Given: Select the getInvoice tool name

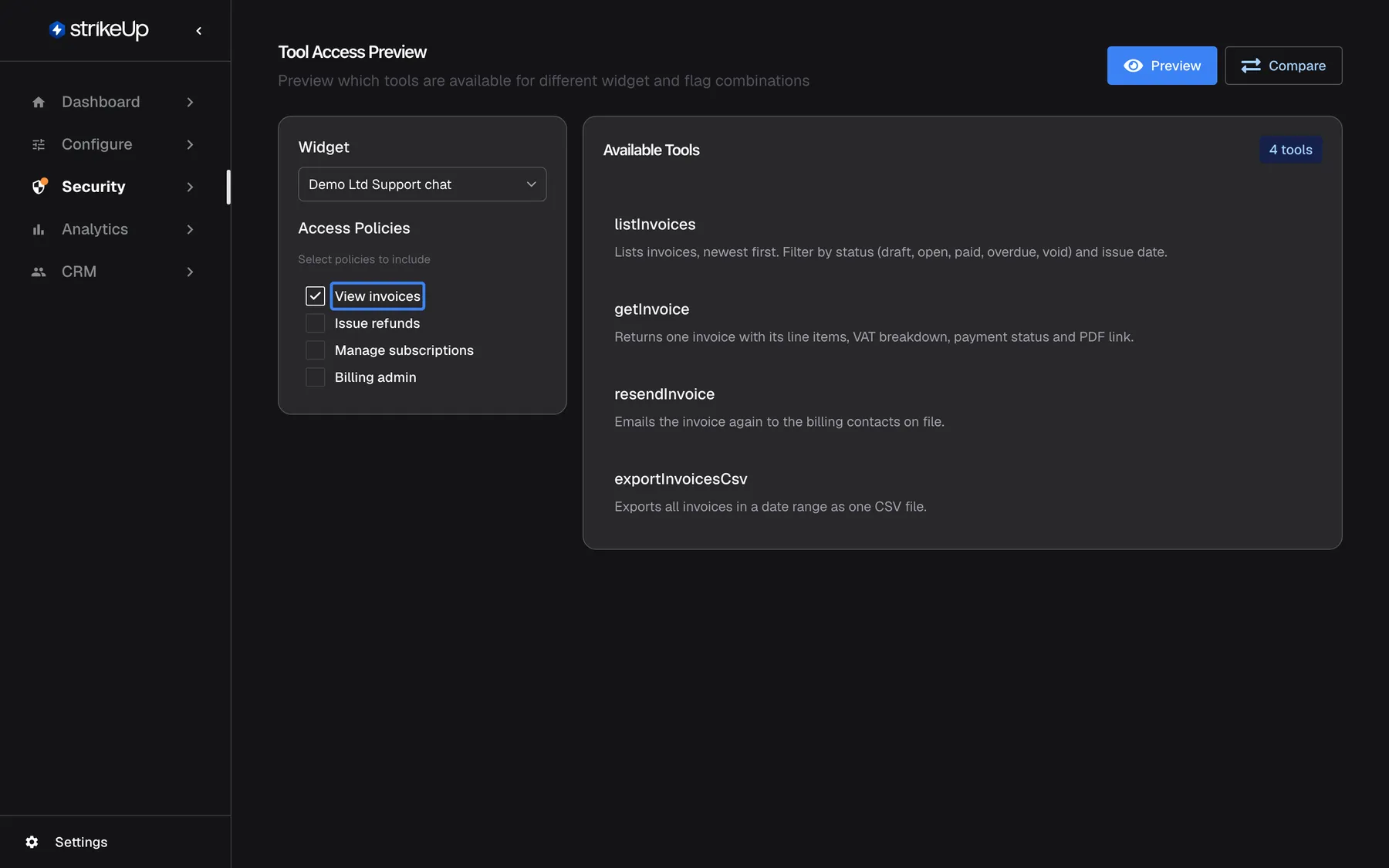Looking at the screenshot, I should (x=652, y=309).
